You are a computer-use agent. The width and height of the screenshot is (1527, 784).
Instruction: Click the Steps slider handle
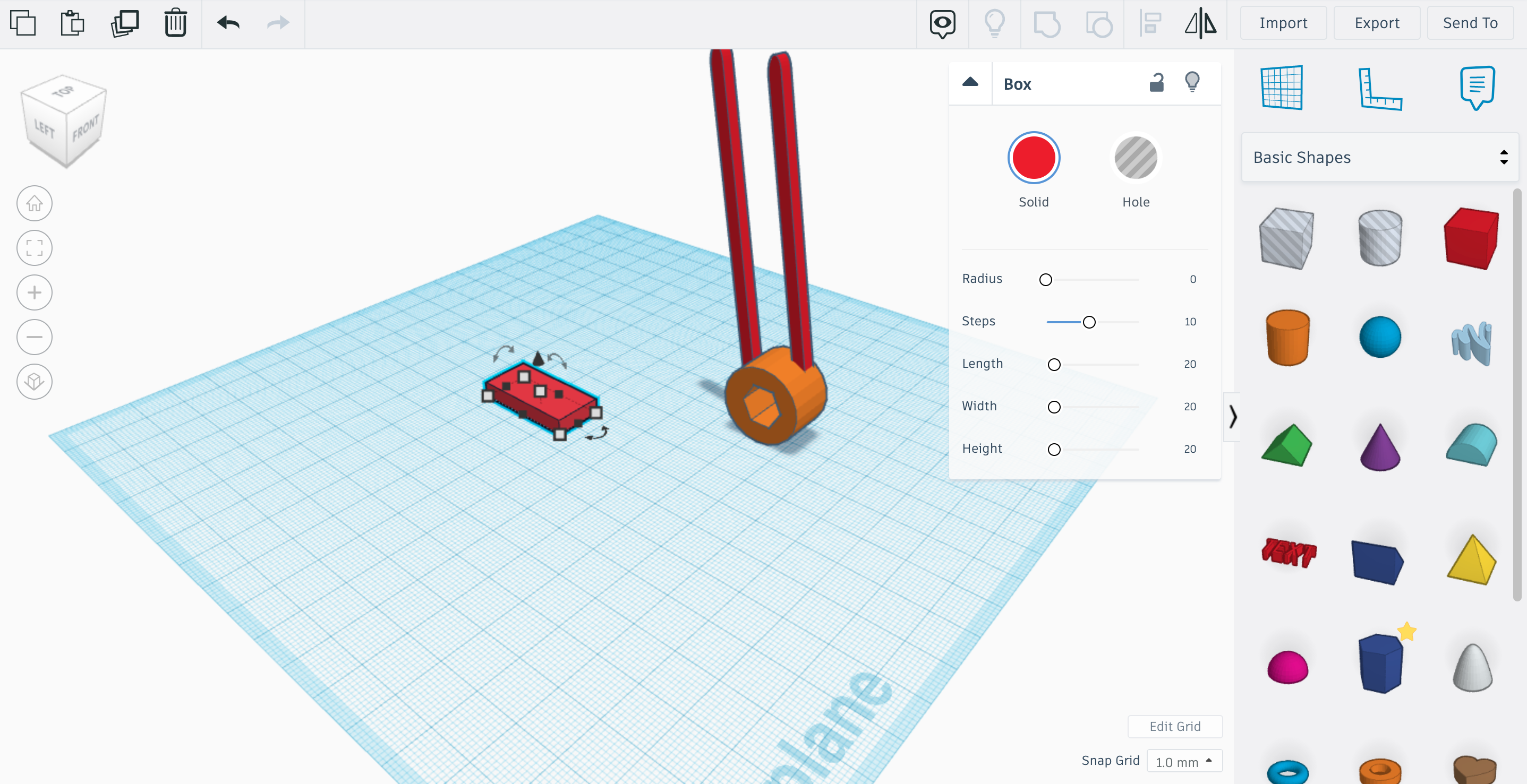point(1089,322)
